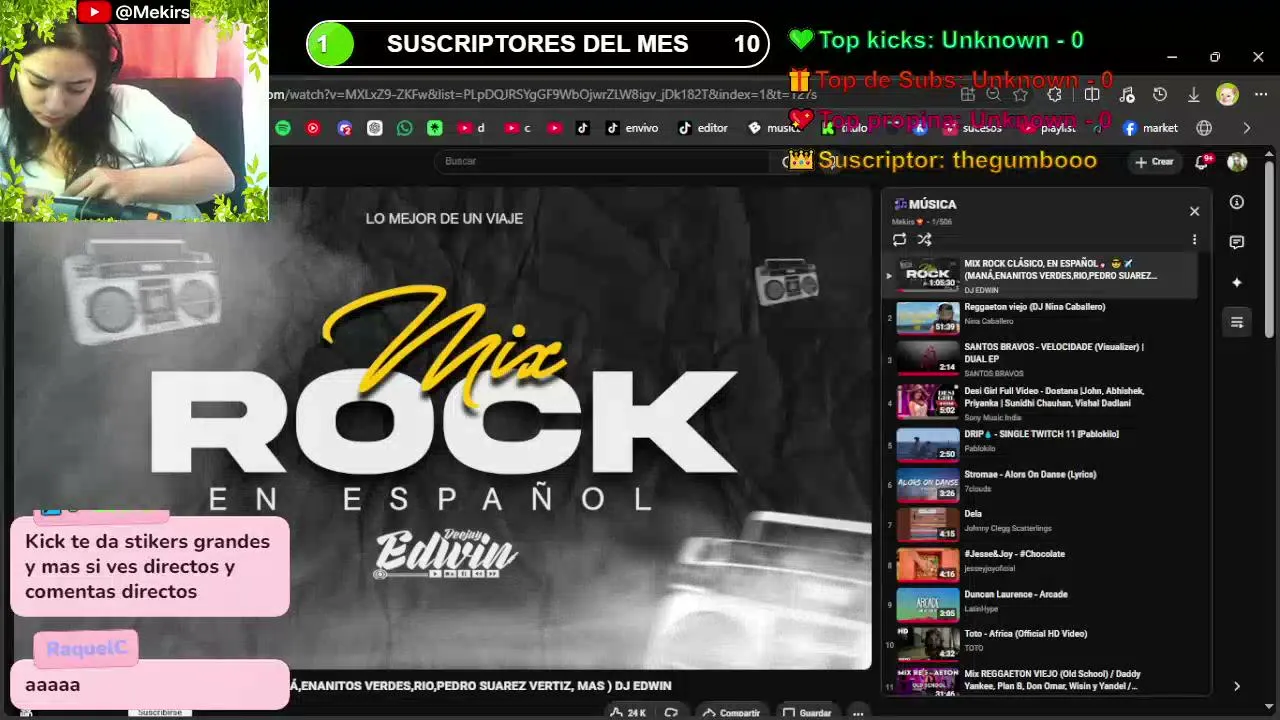The image size is (1280, 720).
Task: Open the browser split screen icon
Action: tap(1092, 95)
